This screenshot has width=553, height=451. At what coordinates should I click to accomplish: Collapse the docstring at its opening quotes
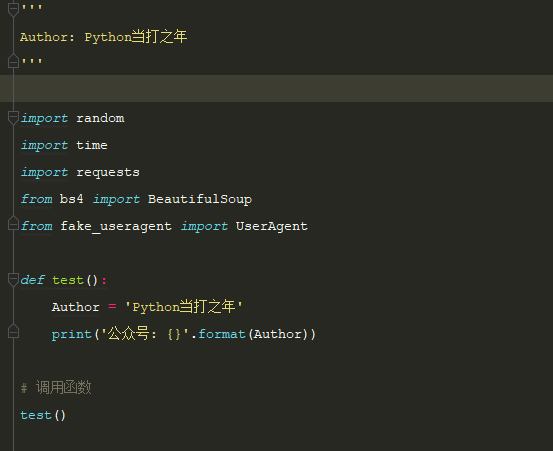[13, 9]
